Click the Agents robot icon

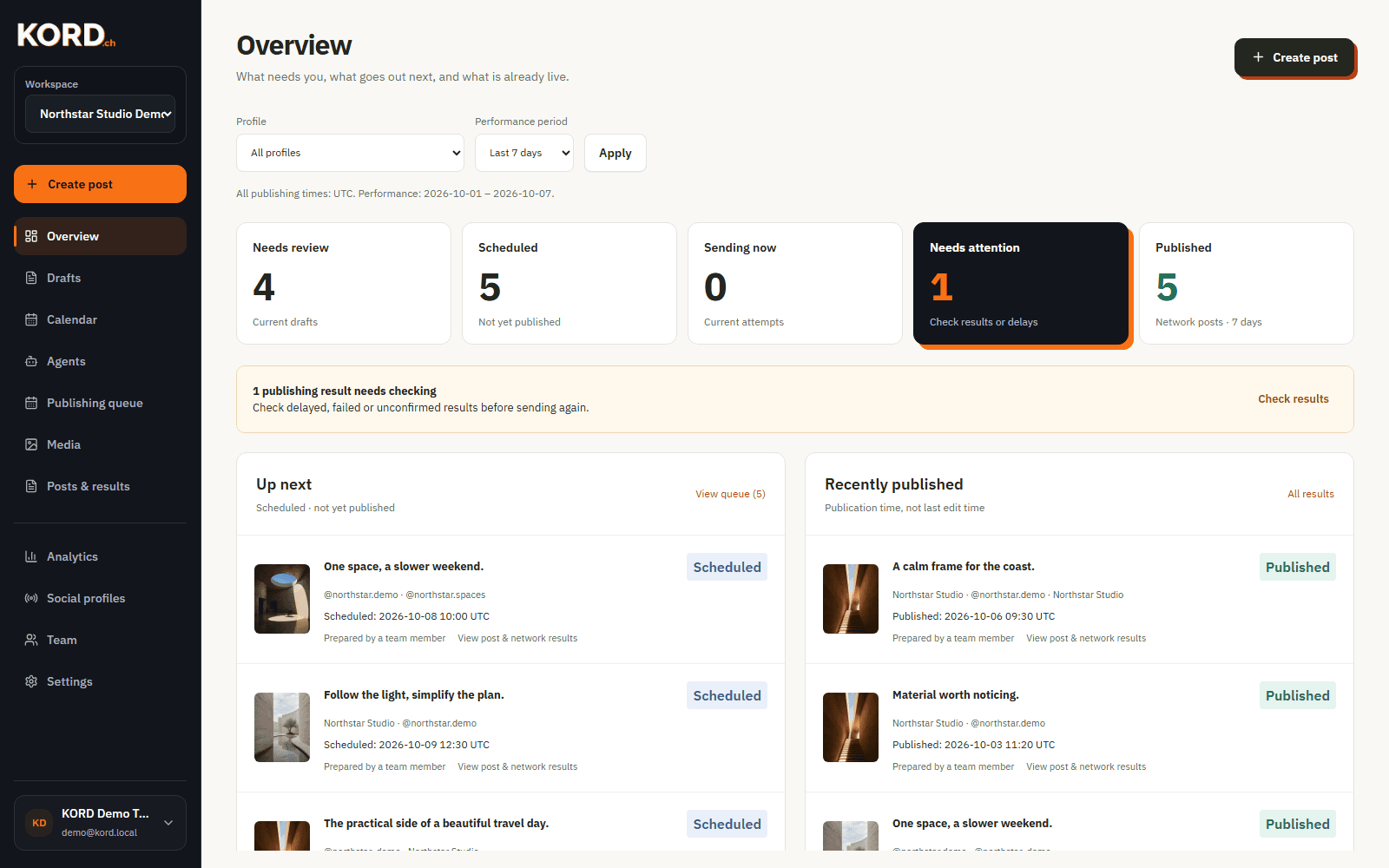click(31, 361)
